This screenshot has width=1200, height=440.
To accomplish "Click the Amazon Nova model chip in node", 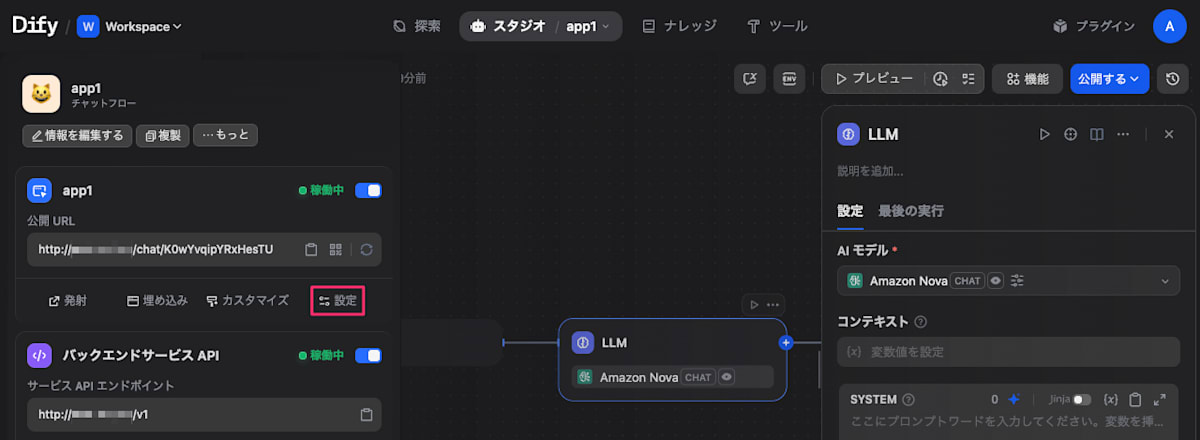I will (x=672, y=377).
